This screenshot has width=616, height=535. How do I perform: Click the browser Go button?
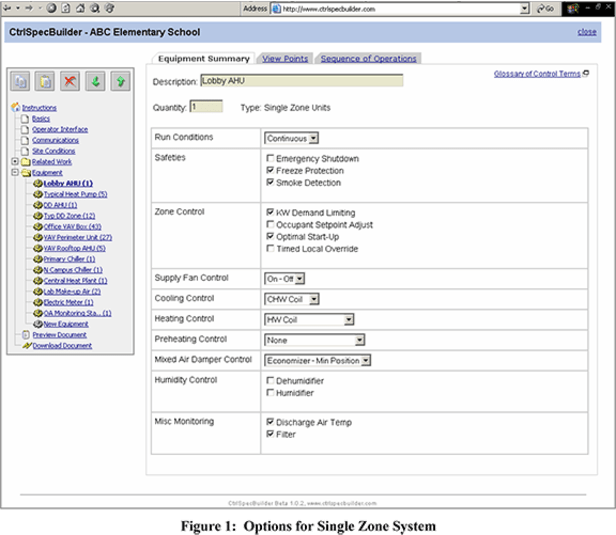coord(547,7)
